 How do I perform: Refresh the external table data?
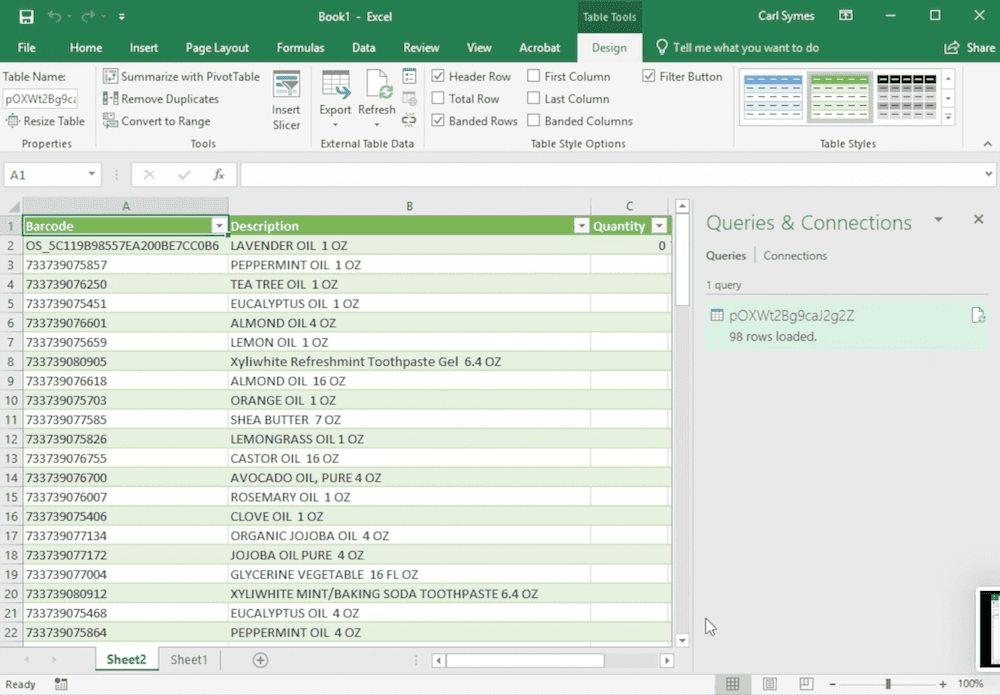tap(376, 98)
